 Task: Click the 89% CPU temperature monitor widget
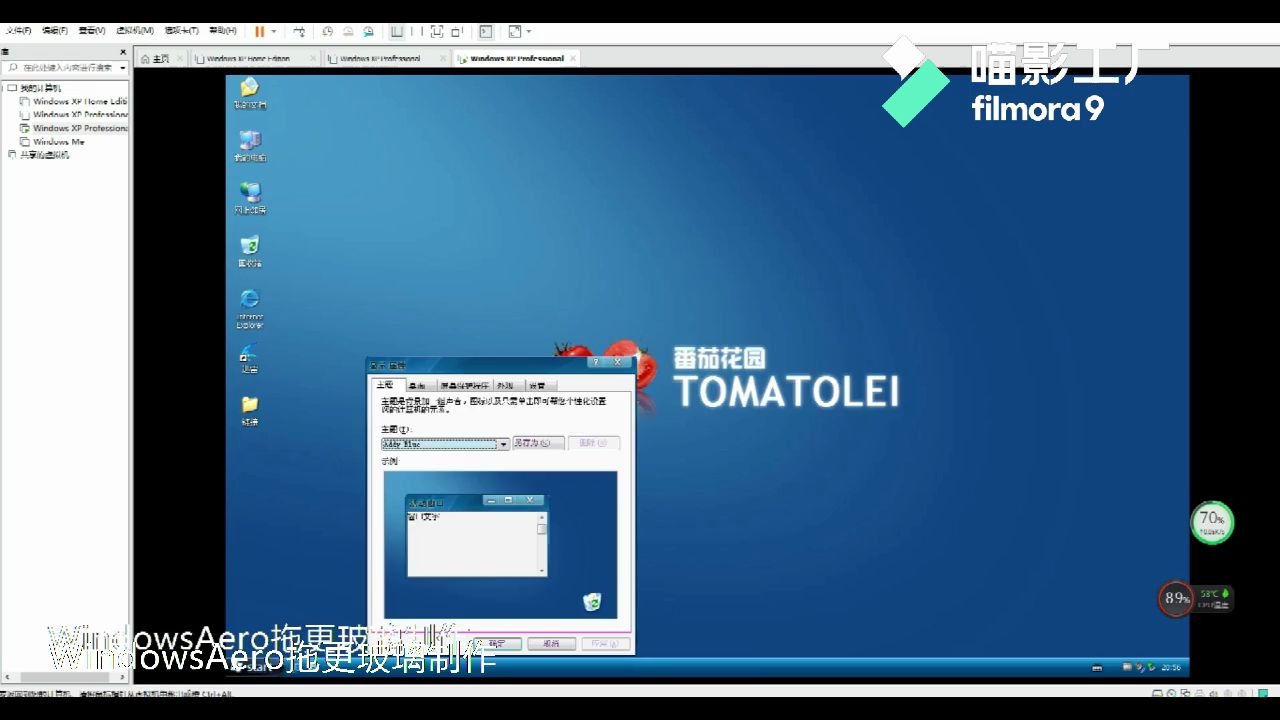tap(1195, 598)
